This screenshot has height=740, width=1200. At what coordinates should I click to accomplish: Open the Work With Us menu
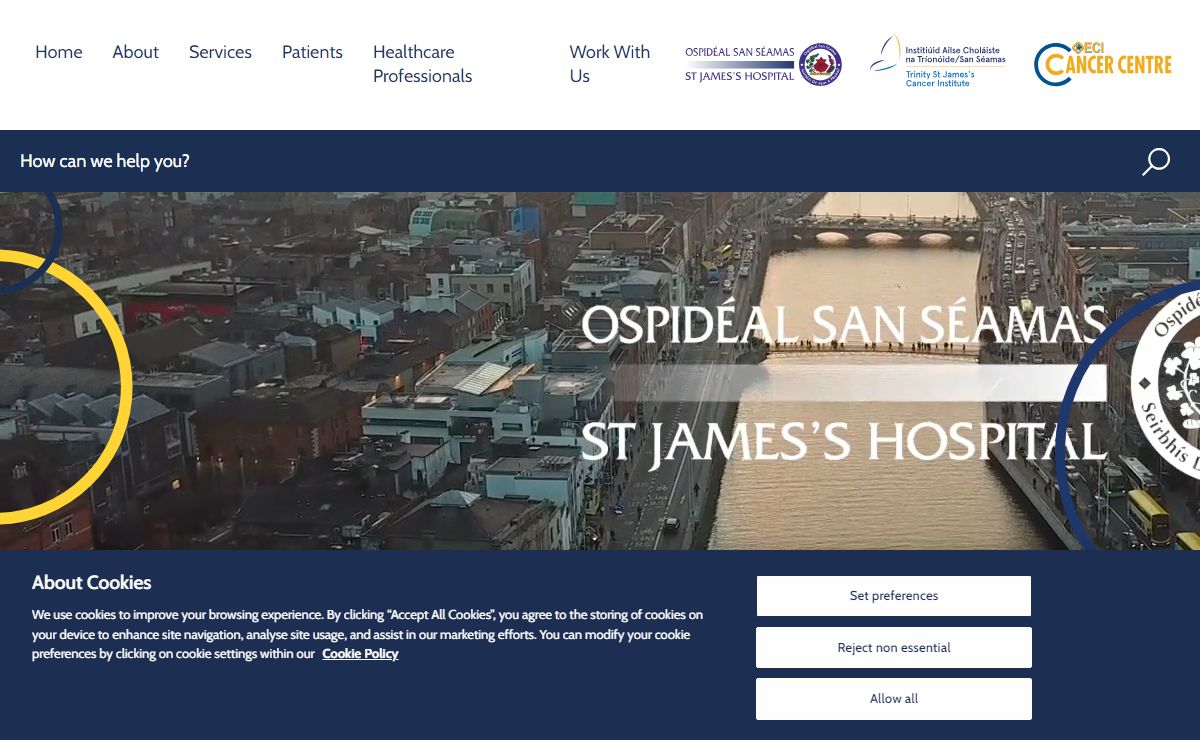coord(610,64)
